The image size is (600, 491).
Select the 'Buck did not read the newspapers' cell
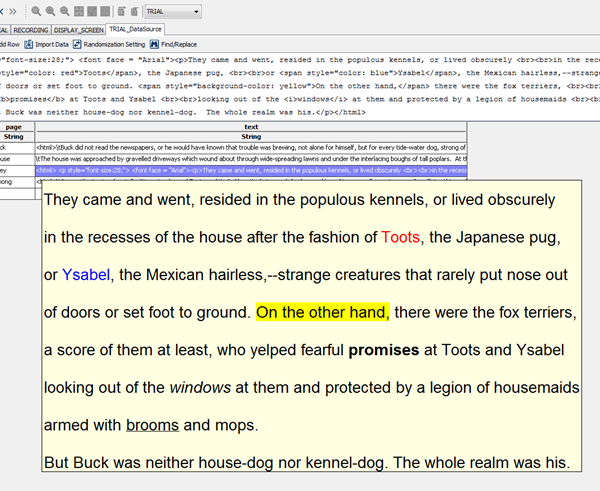pos(251,148)
